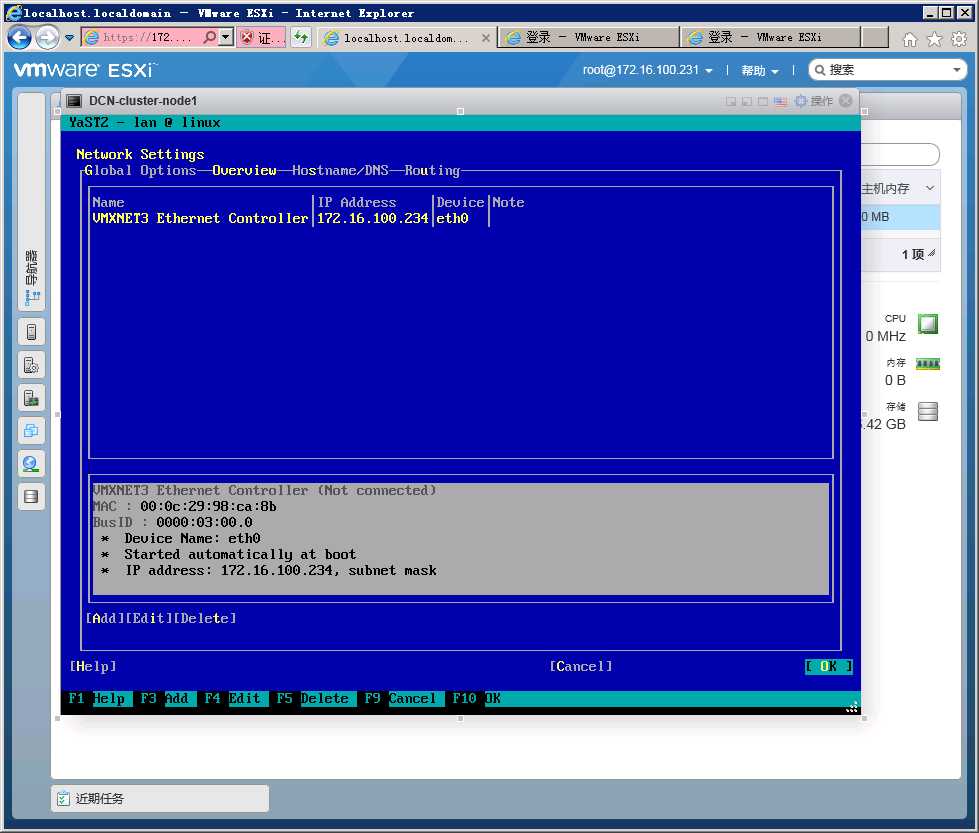Open the 主机内存 column dropdown chevron
This screenshot has height=833, width=979.
(x=930, y=188)
